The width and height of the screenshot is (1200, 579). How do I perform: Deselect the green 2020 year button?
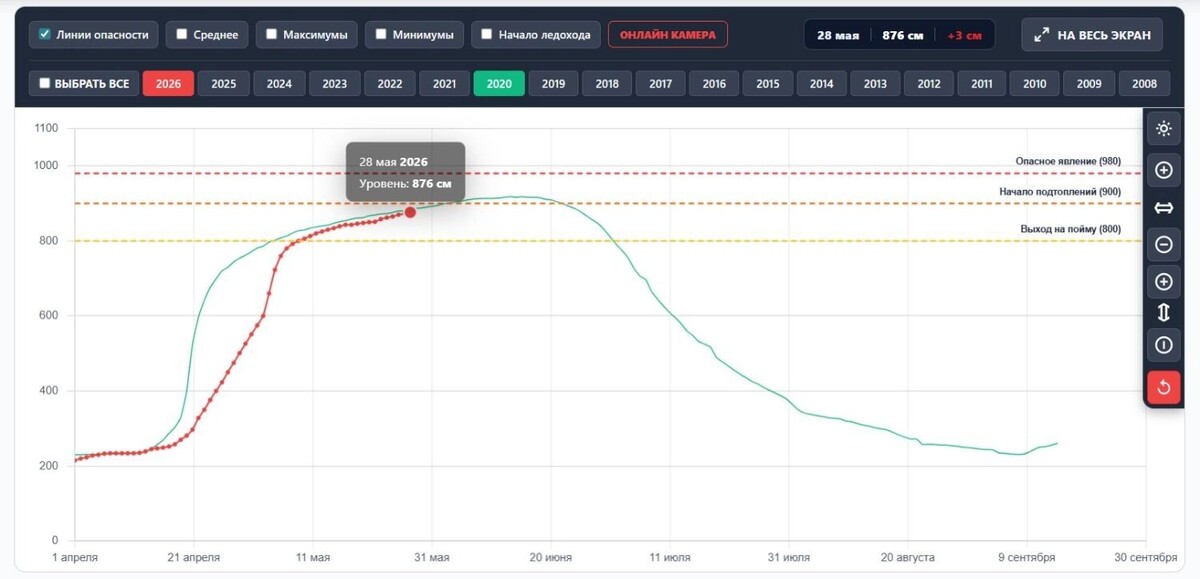[499, 84]
